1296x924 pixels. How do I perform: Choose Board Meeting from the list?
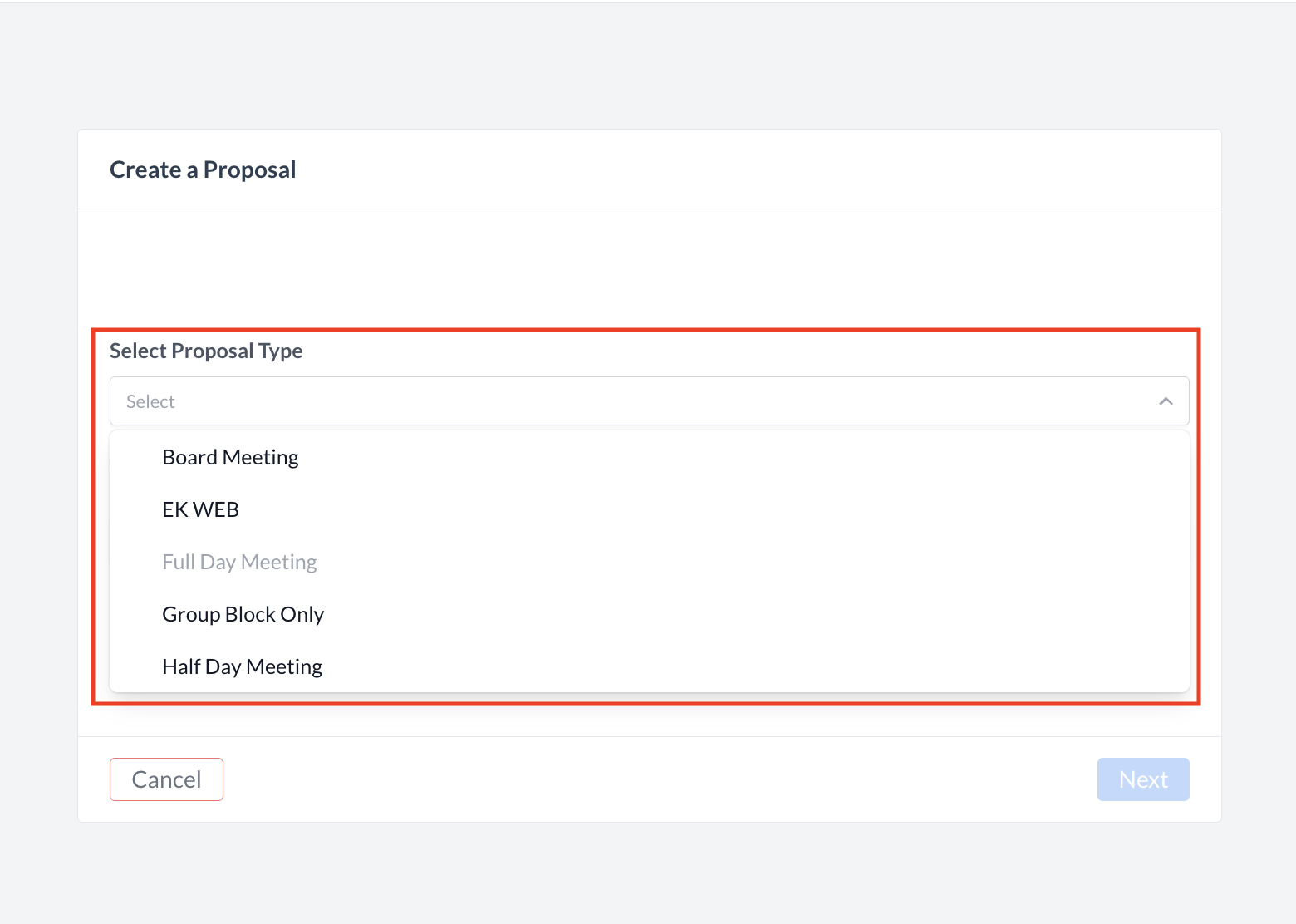230,458
